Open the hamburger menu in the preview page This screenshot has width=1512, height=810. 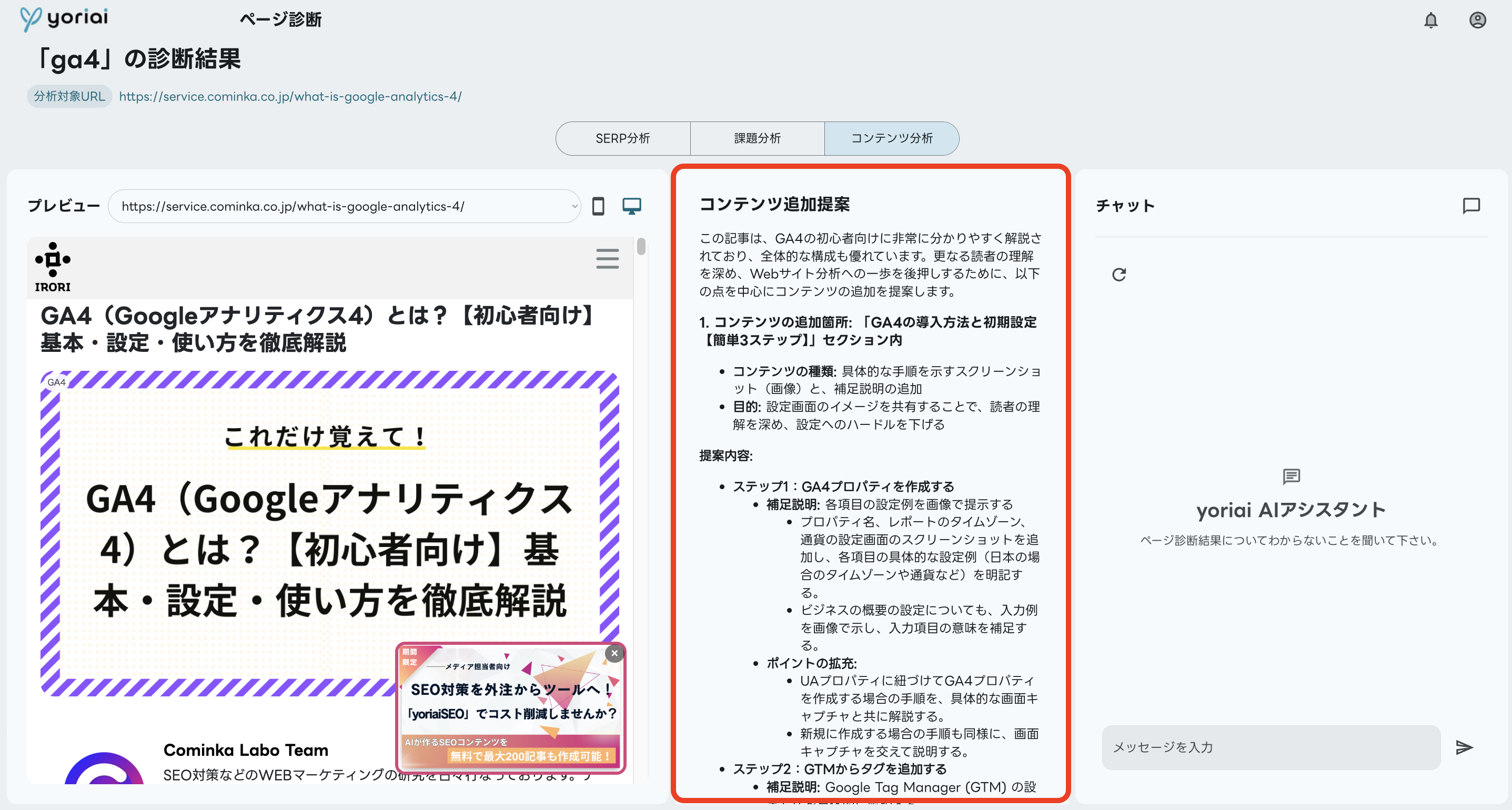608,258
